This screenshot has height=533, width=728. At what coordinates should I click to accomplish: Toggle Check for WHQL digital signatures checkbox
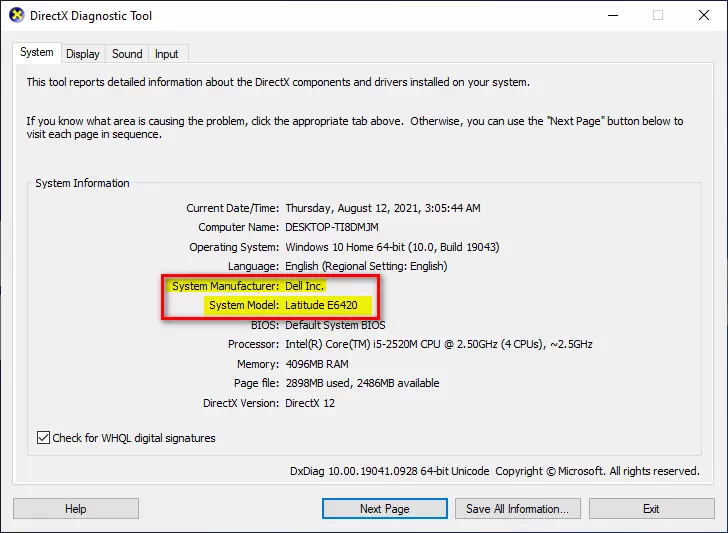coord(43,437)
